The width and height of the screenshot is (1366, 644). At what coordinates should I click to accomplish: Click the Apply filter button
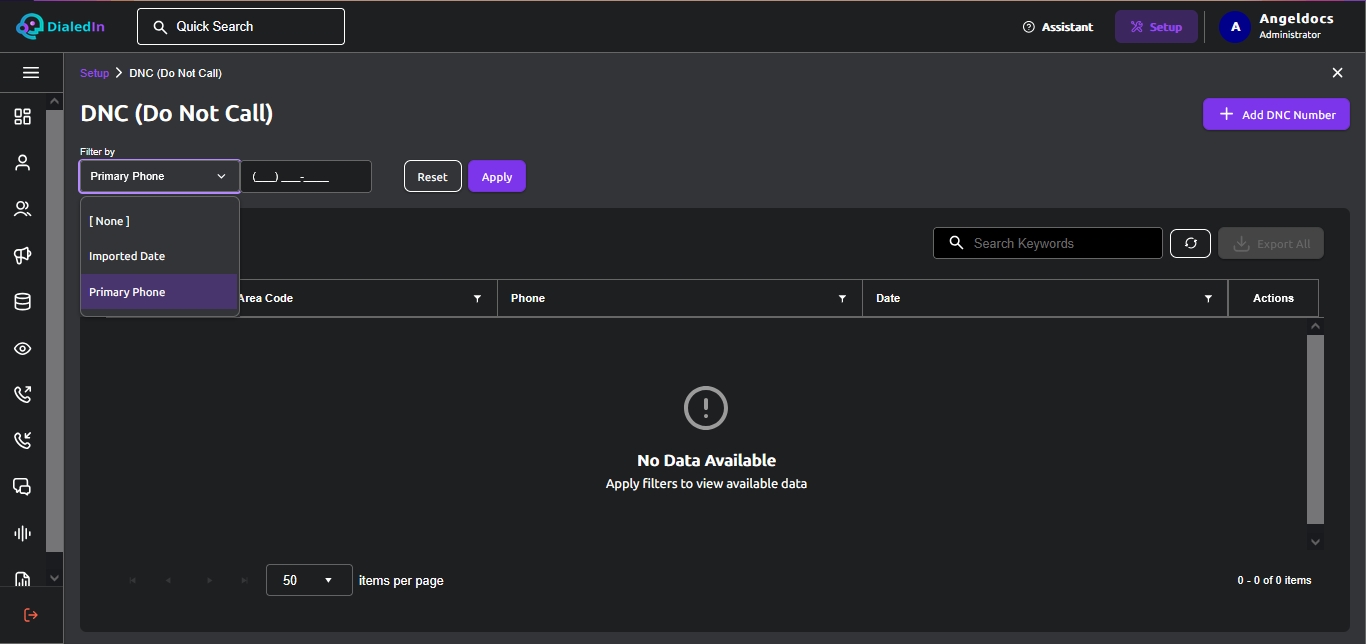[x=497, y=176]
